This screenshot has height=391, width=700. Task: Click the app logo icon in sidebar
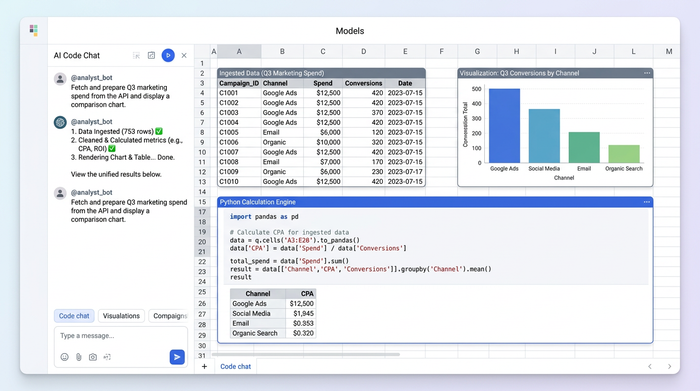coord(33,30)
